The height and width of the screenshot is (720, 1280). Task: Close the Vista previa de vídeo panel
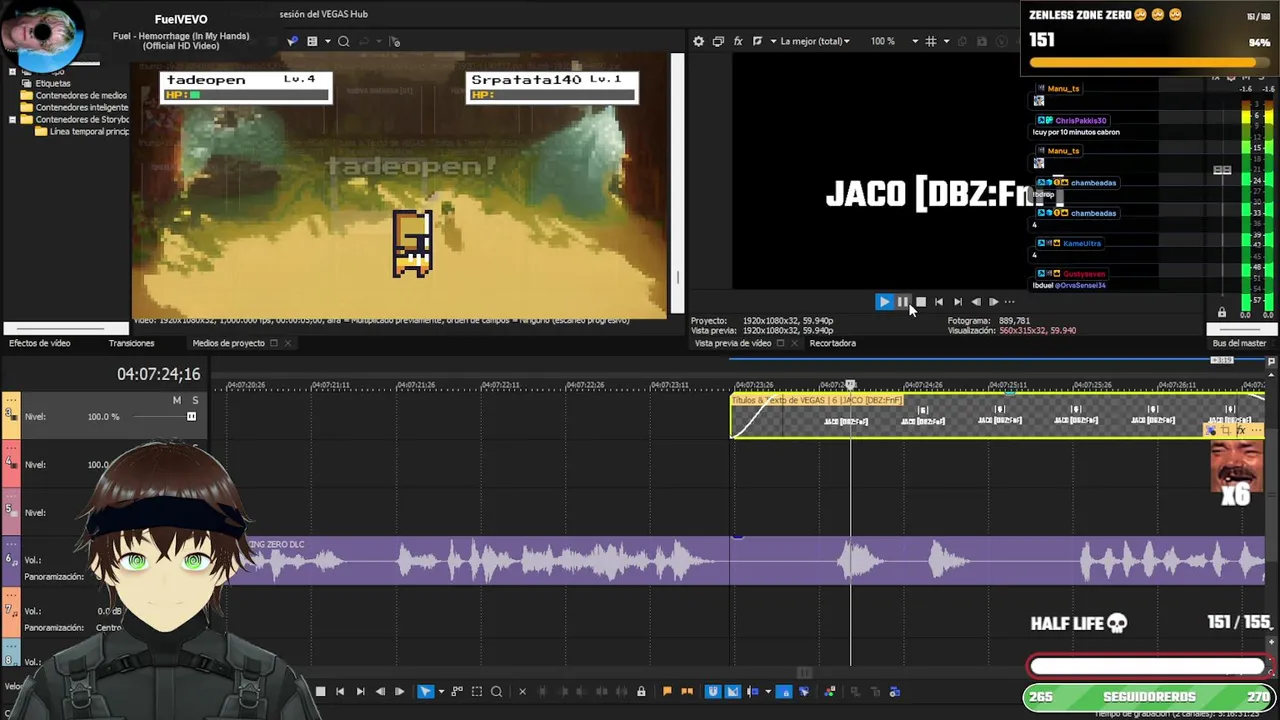(x=794, y=343)
